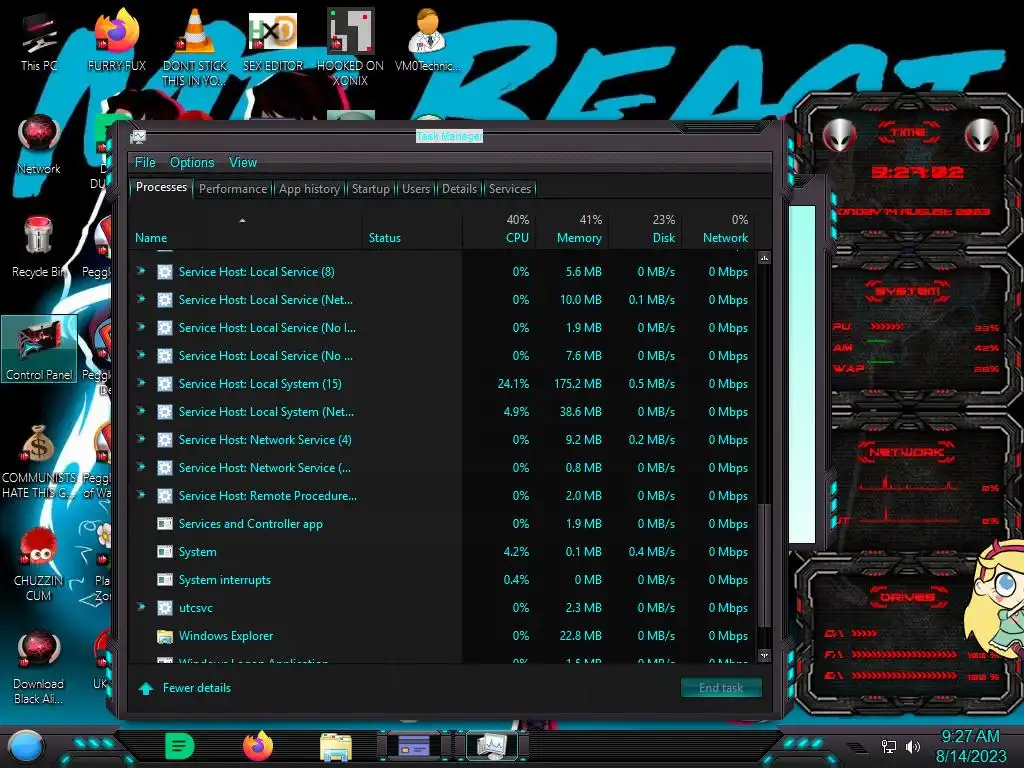Open Firefox from the taskbar

[258, 746]
